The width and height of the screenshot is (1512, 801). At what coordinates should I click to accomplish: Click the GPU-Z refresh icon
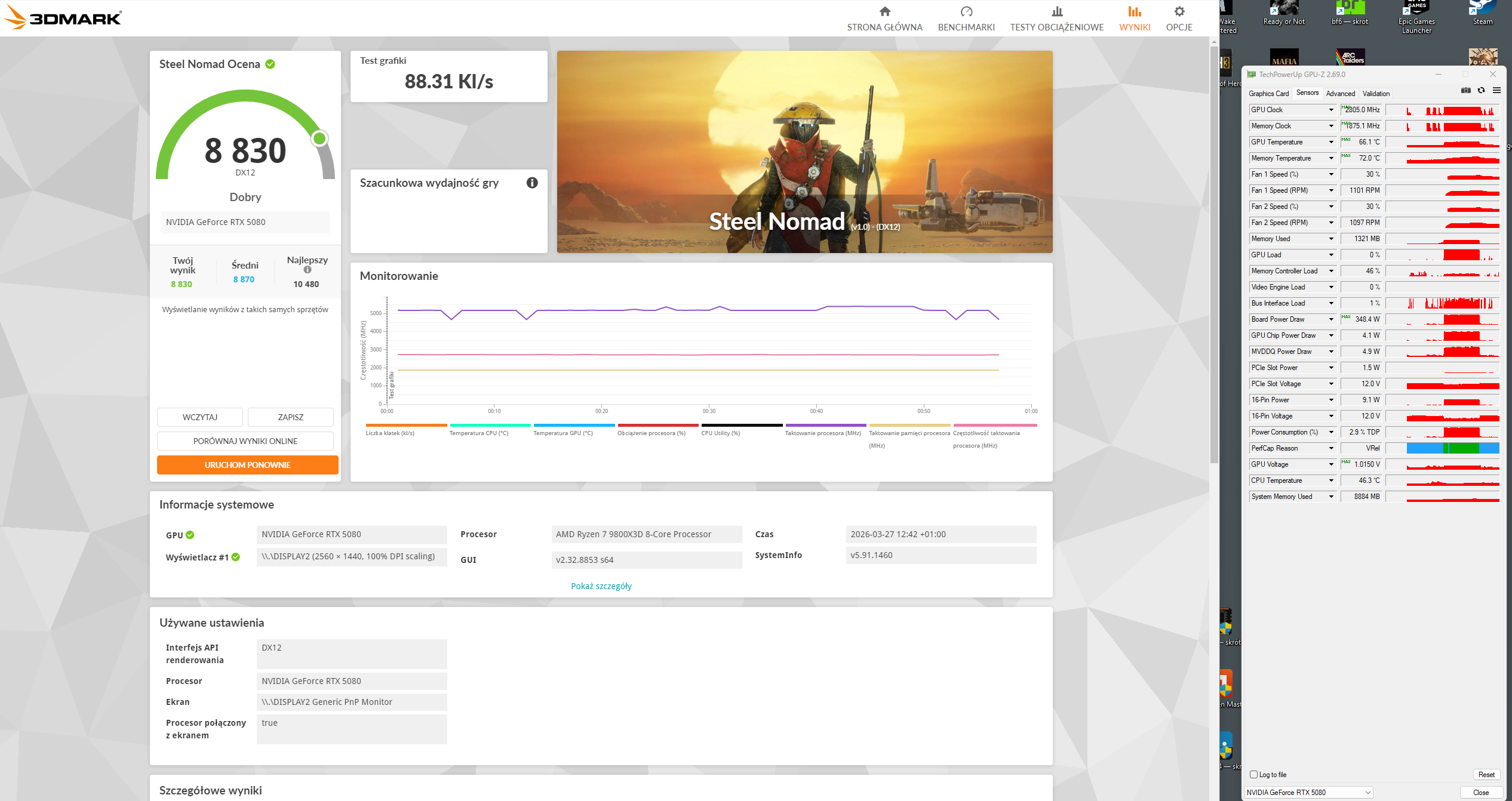pos(1482,91)
